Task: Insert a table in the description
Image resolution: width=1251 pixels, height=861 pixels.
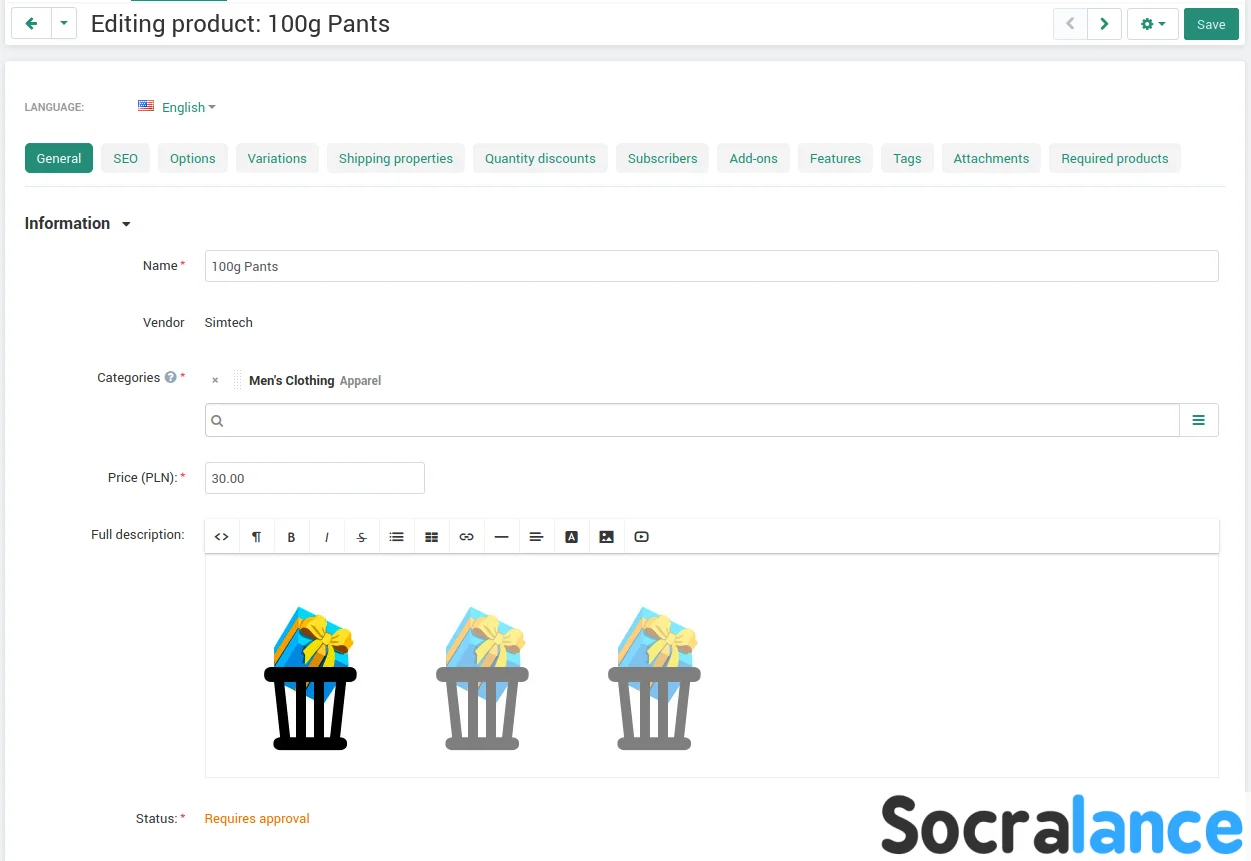Action: [x=432, y=537]
